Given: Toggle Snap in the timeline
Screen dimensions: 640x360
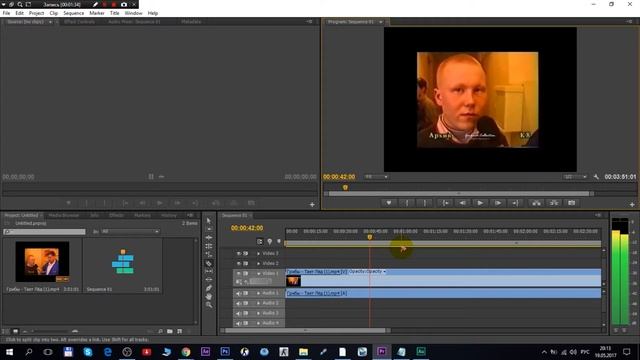Looking at the screenshot, I should pyautogui.click(x=260, y=242).
